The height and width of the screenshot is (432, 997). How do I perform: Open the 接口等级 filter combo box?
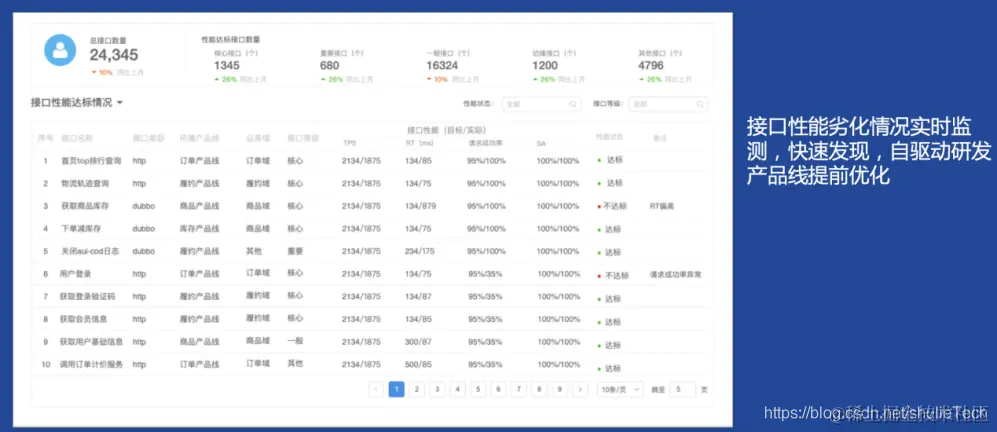tap(668, 104)
